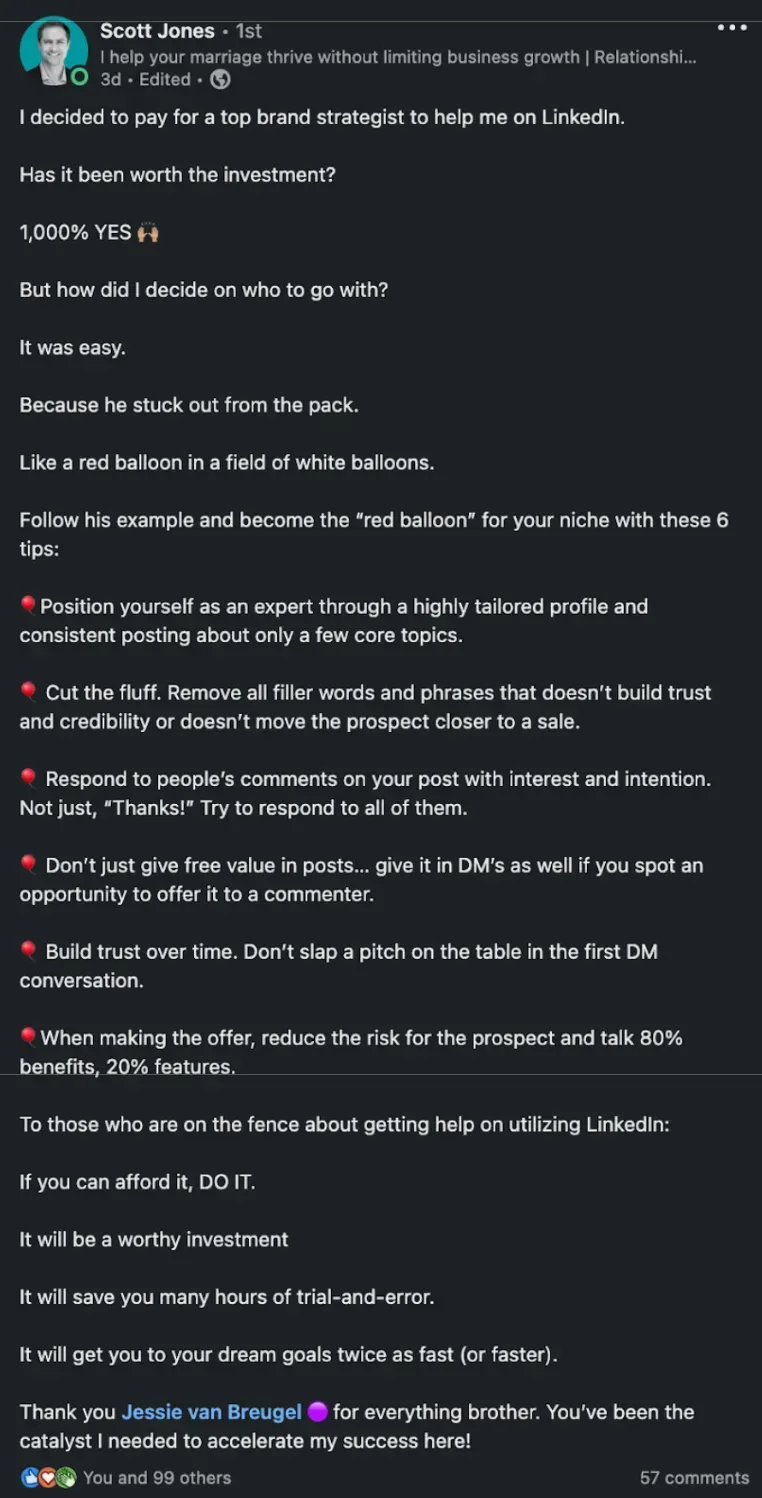Screen dimensions: 762x1498
Task: Open the 57 comments link
Action: 694,1477
